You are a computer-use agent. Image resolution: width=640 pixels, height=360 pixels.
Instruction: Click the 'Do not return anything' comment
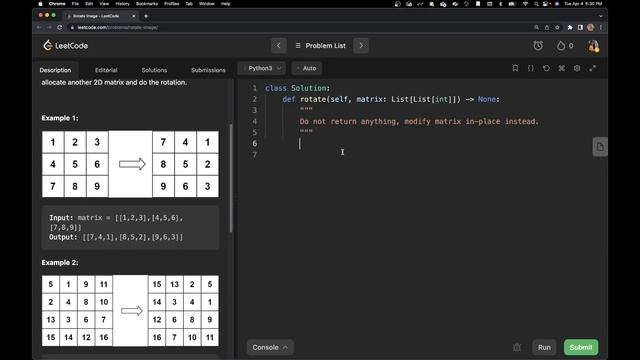[419, 121]
